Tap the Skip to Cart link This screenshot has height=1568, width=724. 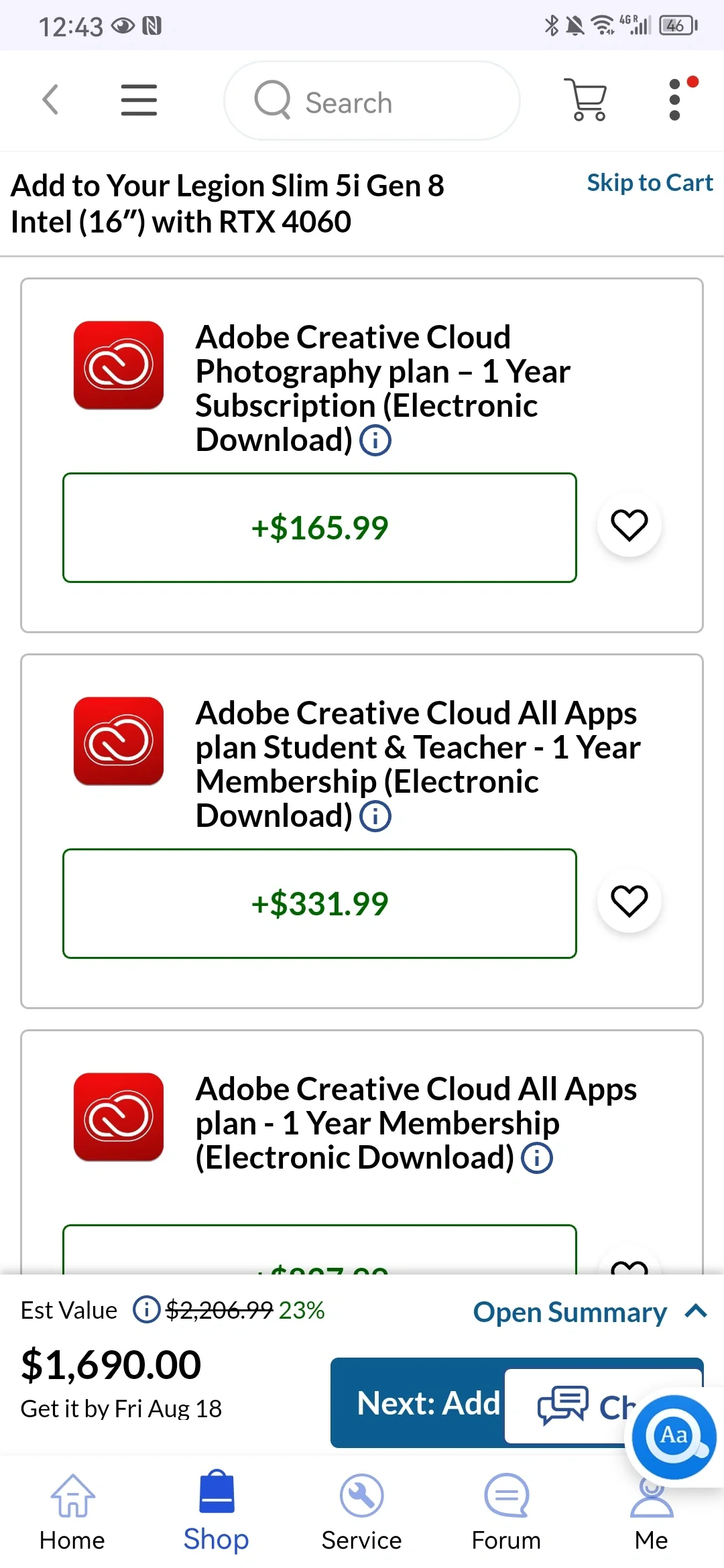(x=649, y=183)
